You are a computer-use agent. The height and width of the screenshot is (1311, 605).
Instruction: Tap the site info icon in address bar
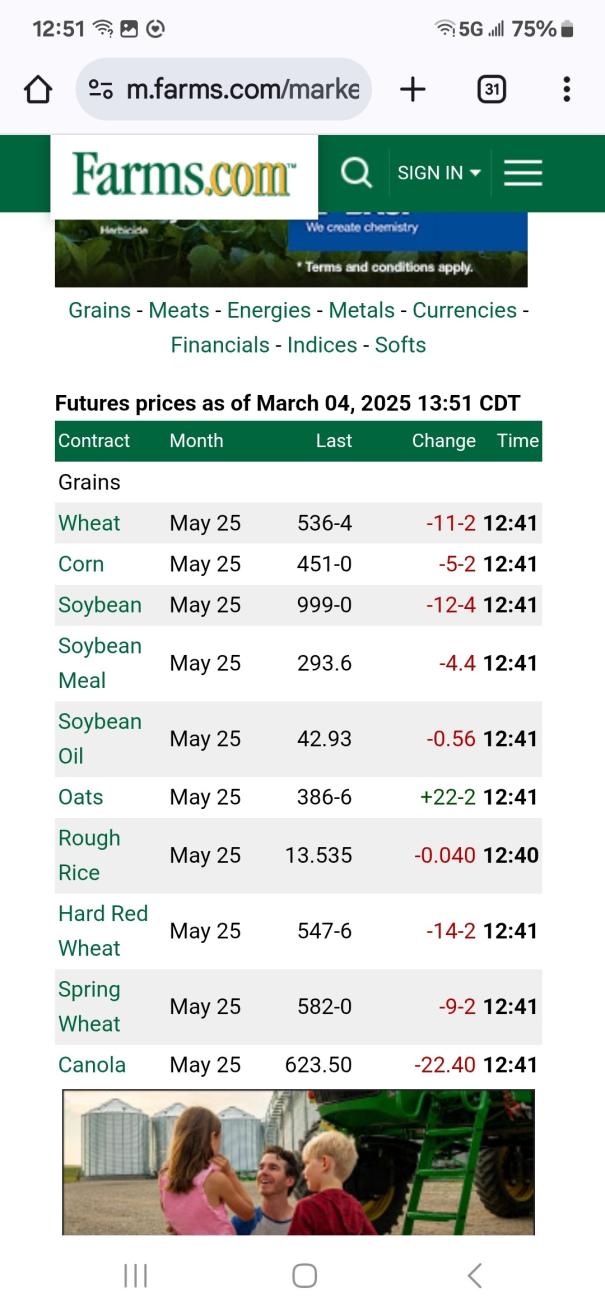click(101, 90)
